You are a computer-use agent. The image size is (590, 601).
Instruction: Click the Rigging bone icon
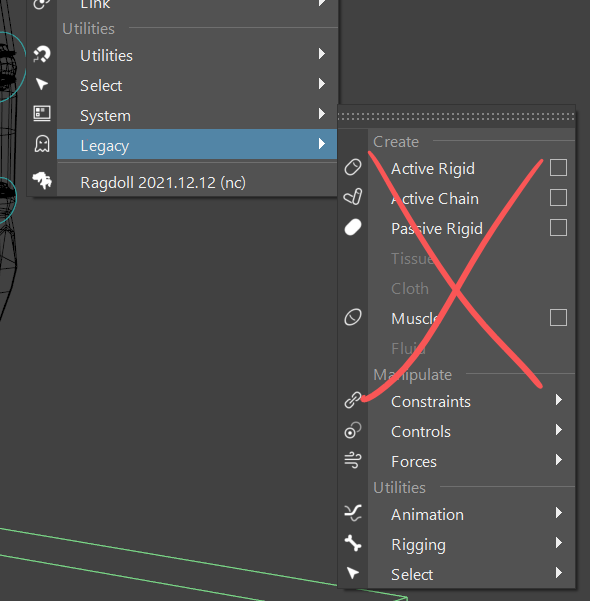[x=353, y=543]
